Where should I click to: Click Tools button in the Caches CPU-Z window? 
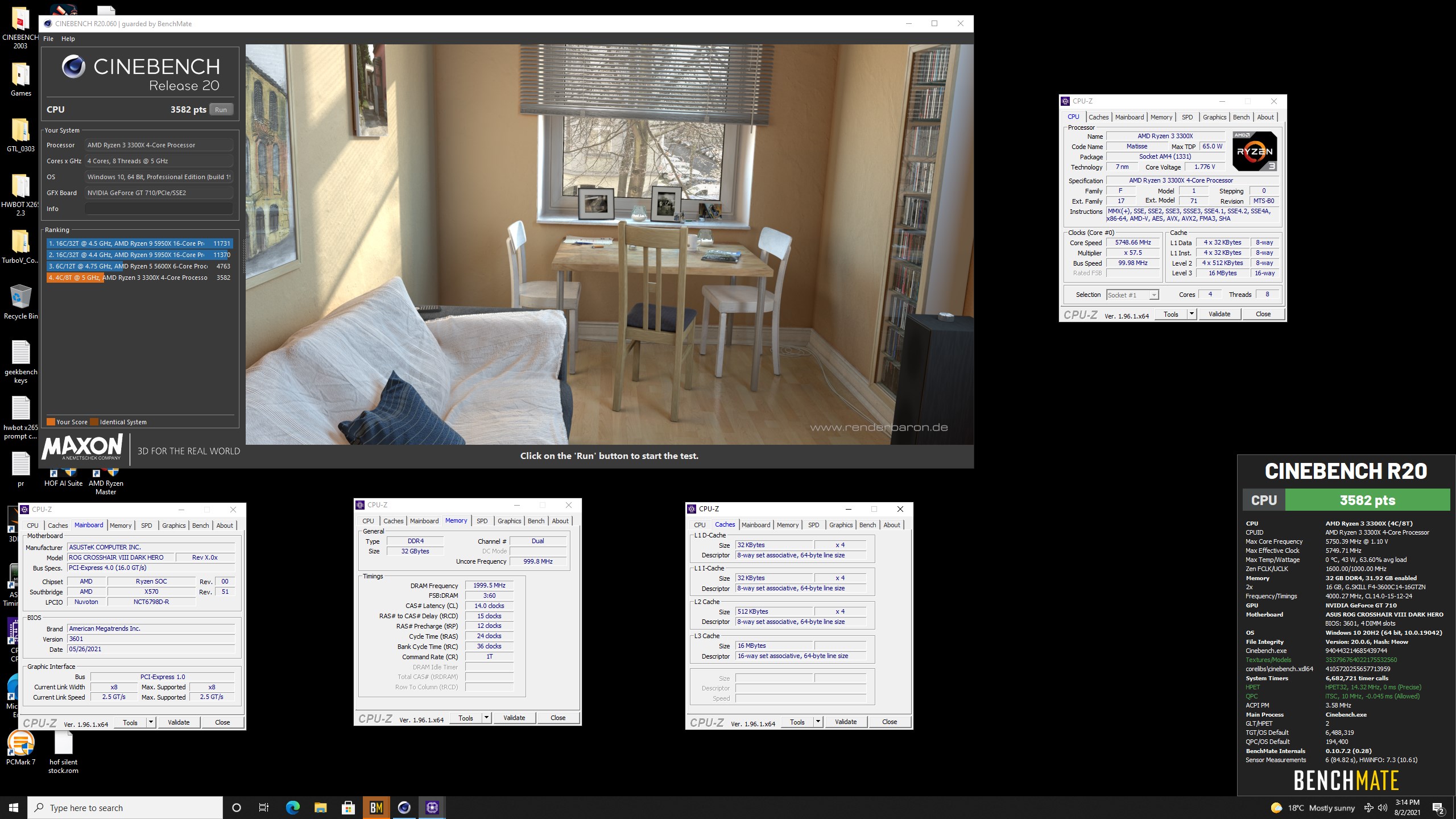pos(797,722)
